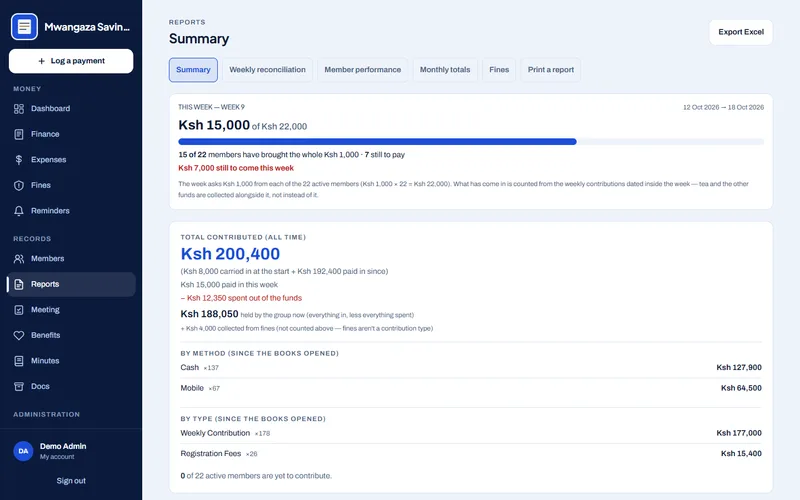The width and height of the screenshot is (800, 500).
Task: Click the Demo Admin name
Action: (63, 446)
